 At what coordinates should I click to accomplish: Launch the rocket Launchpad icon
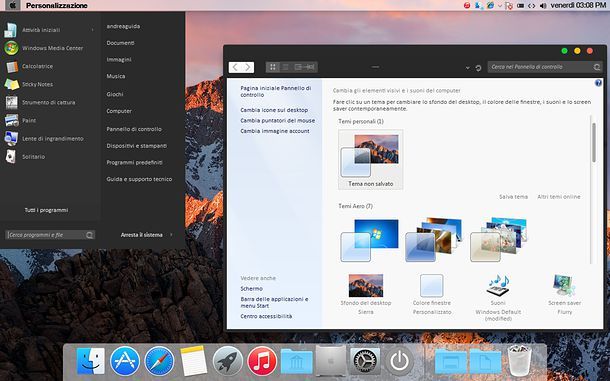[x=228, y=361]
